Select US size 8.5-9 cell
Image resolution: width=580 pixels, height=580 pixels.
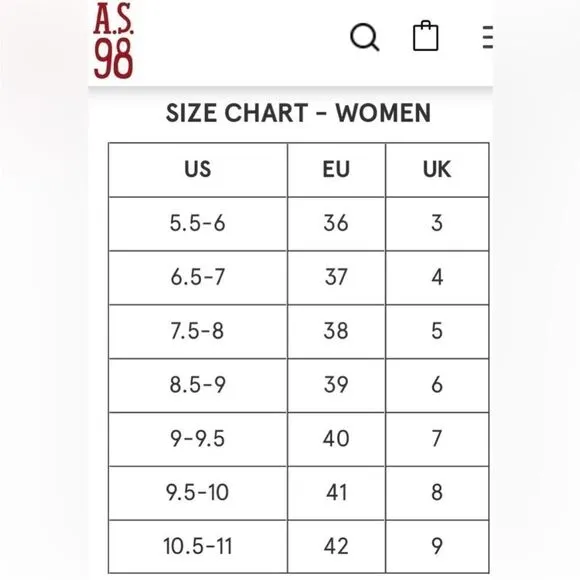(198, 385)
